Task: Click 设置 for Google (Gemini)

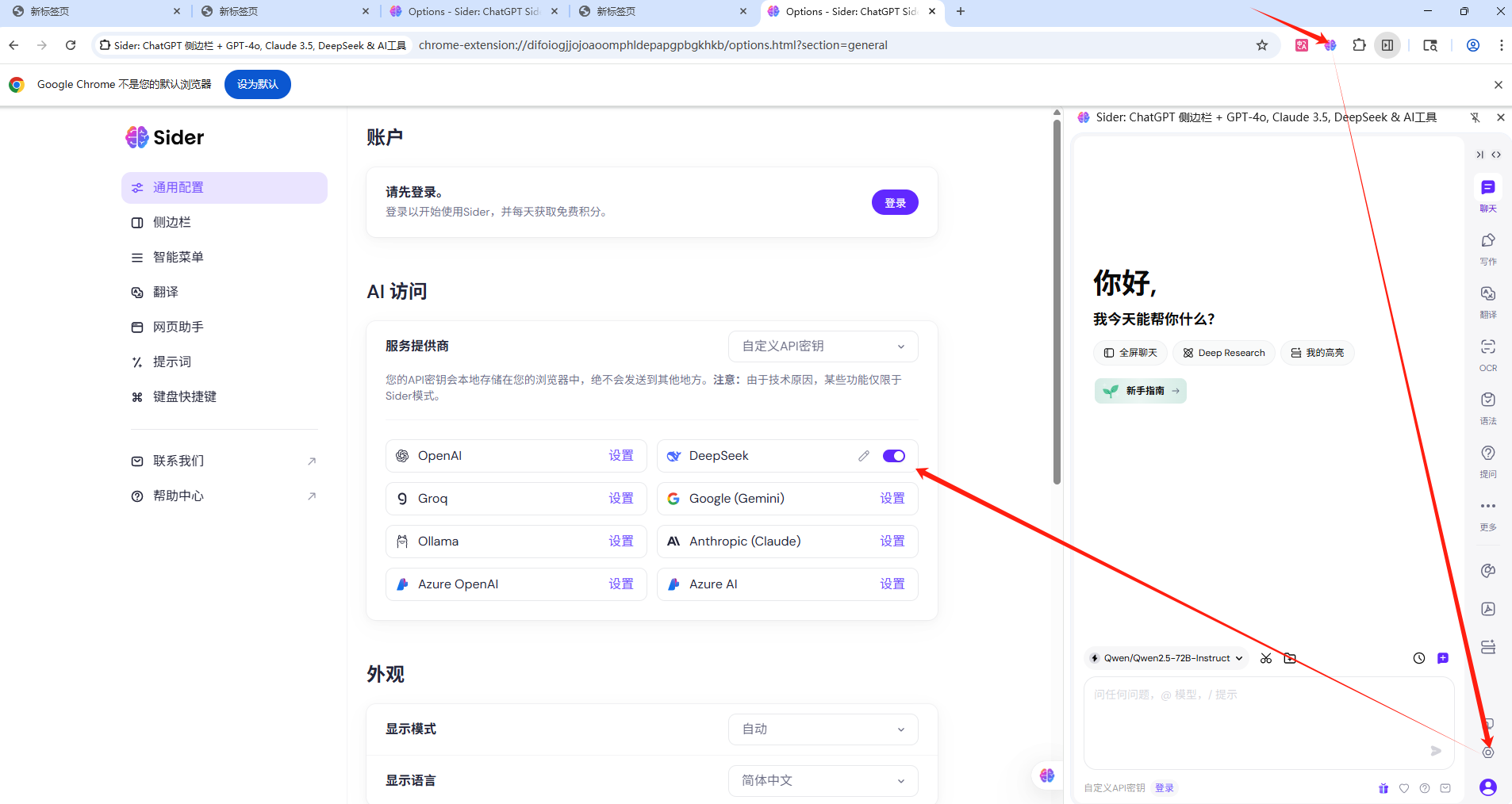Action: tap(892, 499)
